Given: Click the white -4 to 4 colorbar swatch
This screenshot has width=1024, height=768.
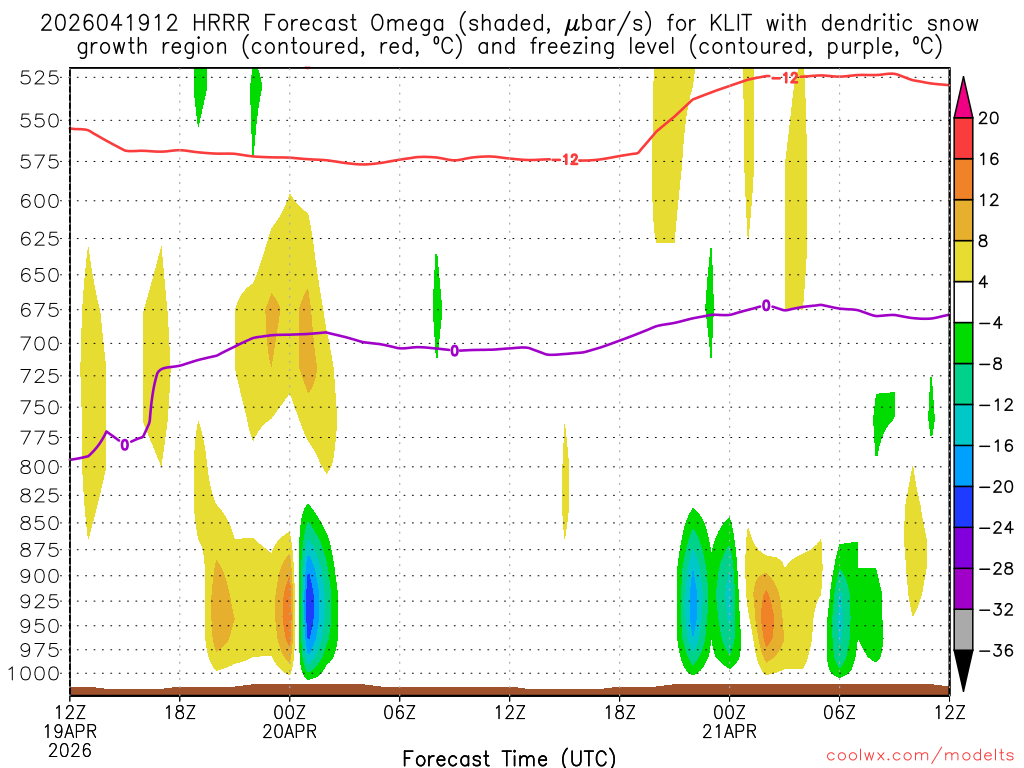Looking at the screenshot, I should coord(963,302).
